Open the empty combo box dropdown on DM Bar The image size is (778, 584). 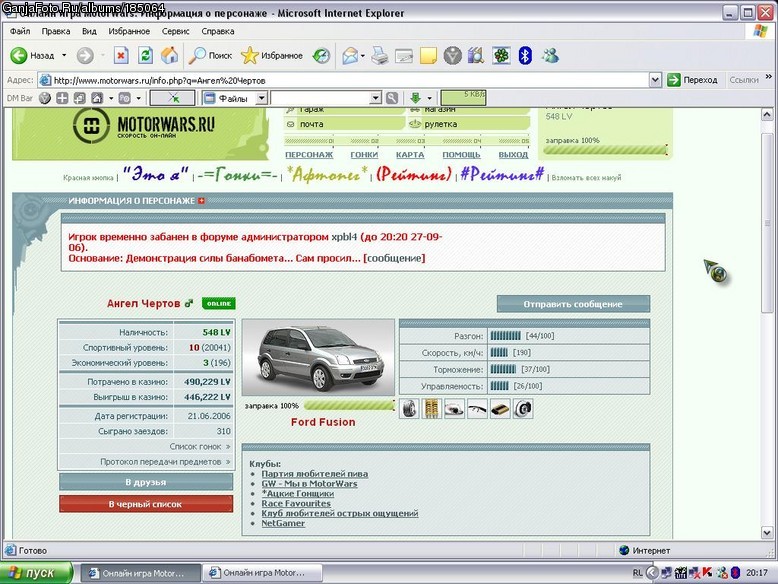coord(376,98)
